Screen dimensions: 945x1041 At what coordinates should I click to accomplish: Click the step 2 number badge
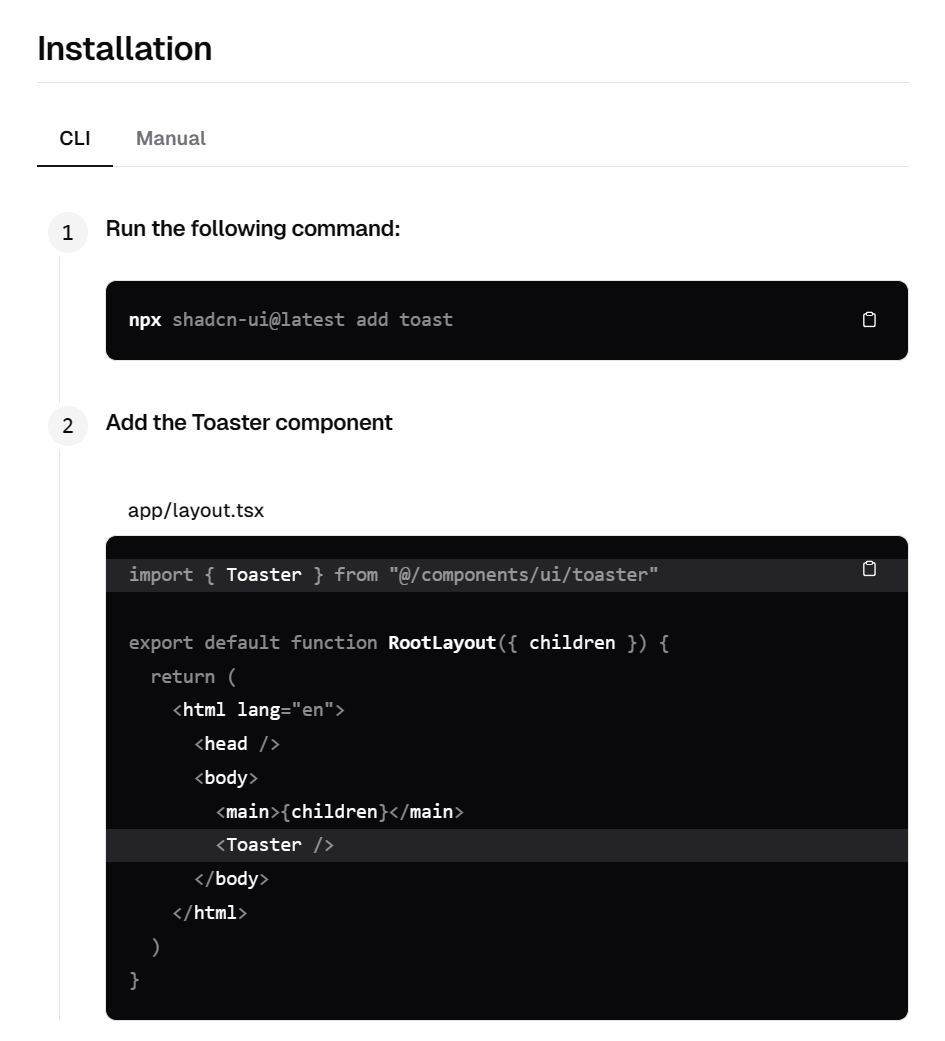[68, 426]
